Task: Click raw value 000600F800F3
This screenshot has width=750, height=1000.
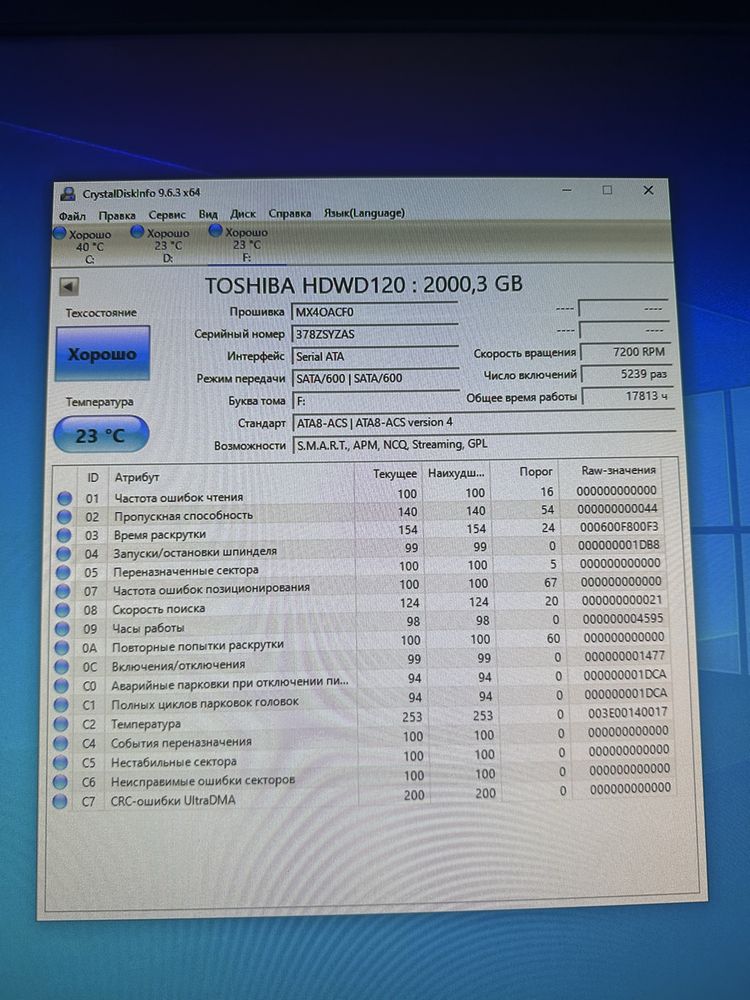Action: tap(619, 527)
